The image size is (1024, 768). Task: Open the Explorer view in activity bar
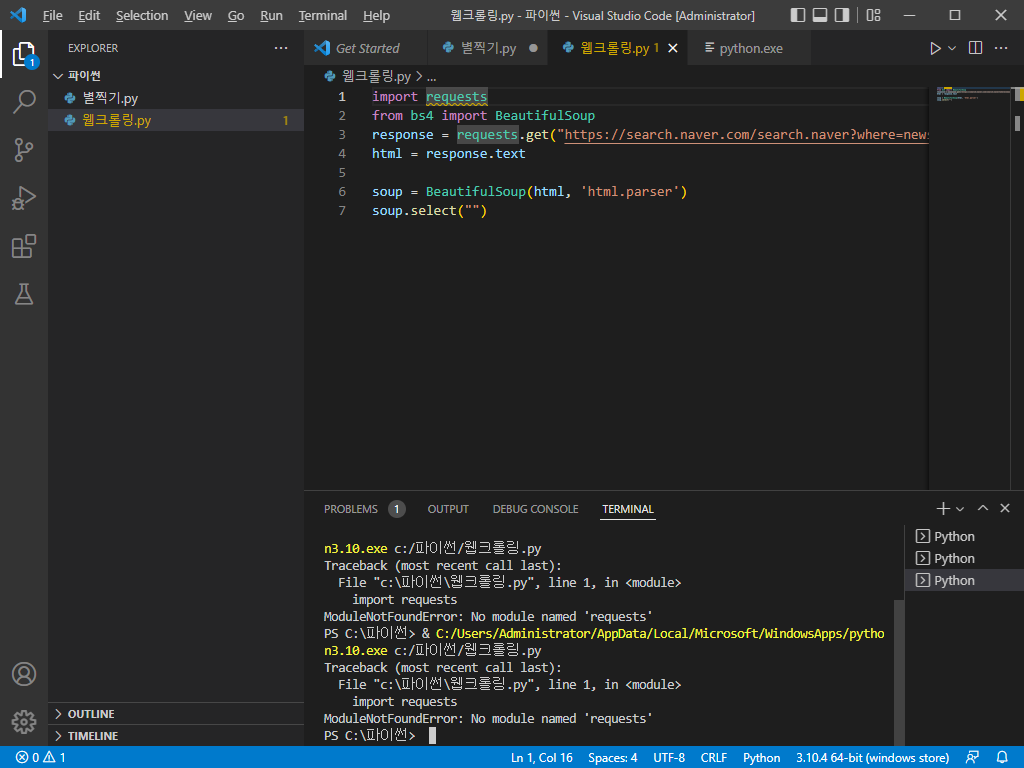[24, 54]
